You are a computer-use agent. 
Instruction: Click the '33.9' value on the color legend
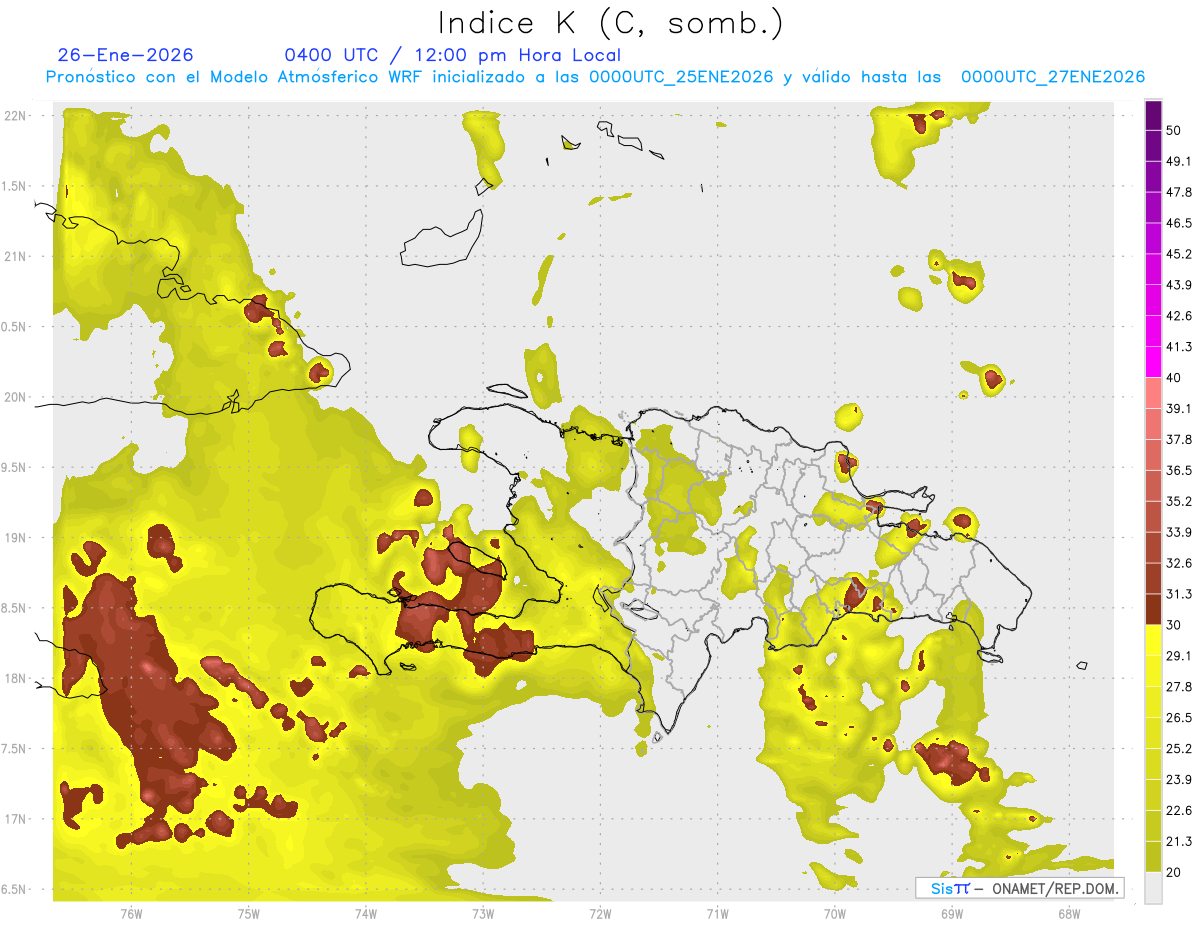pyautogui.click(x=1179, y=532)
